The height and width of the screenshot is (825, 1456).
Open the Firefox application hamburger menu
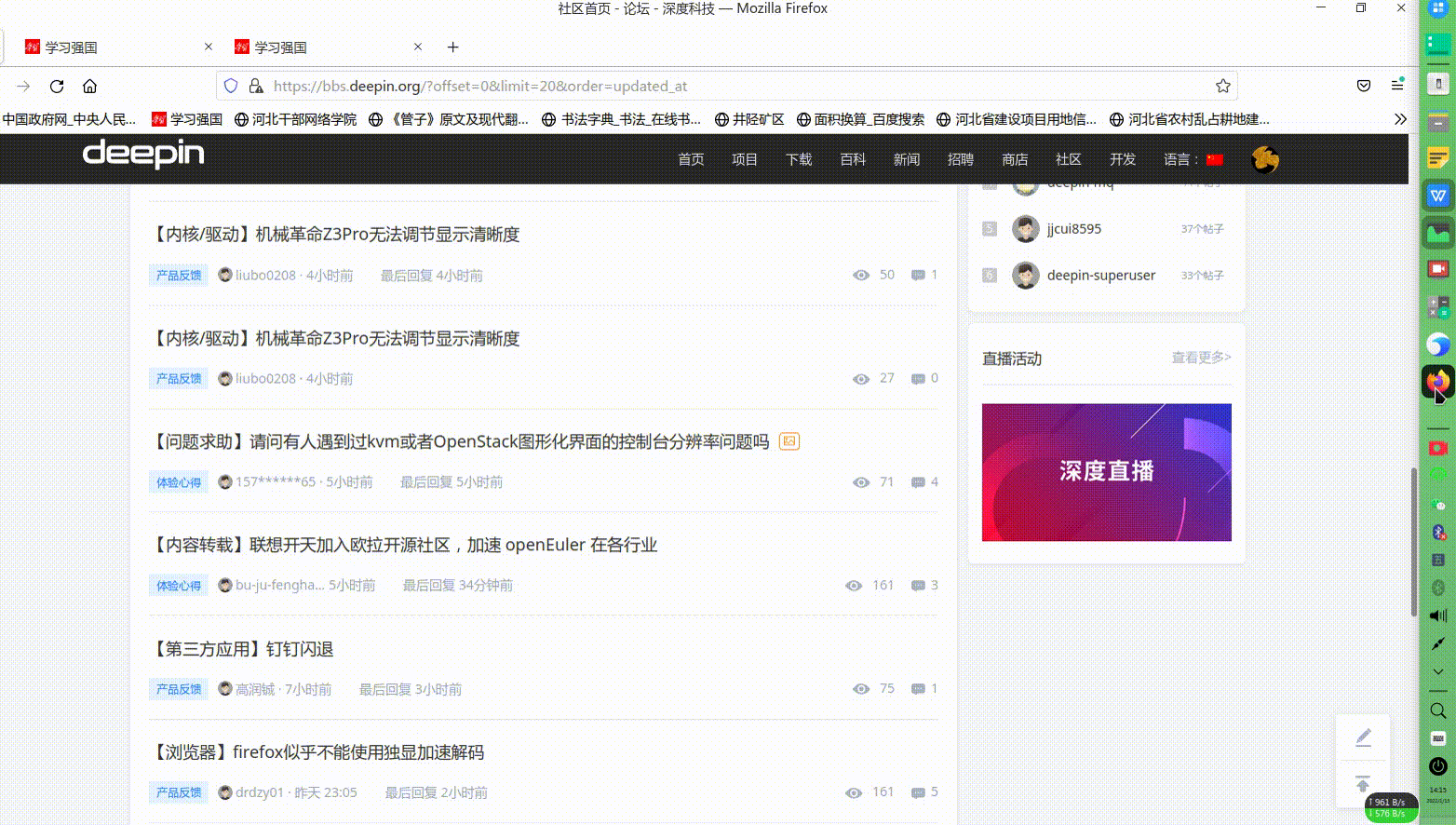pos(1396,85)
